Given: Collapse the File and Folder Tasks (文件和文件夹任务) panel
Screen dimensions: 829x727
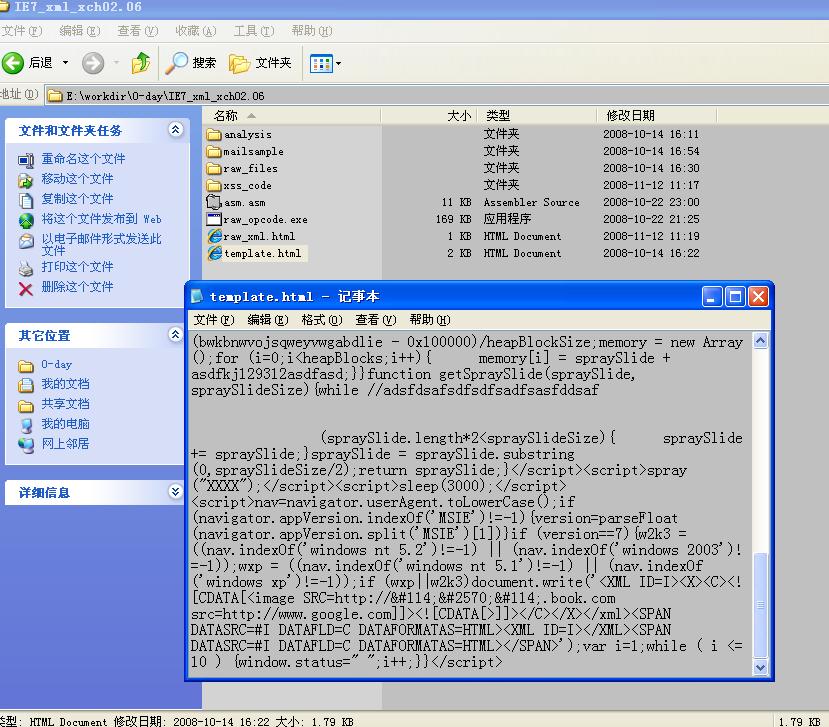Looking at the screenshot, I should pyautogui.click(x=176, y=130).
